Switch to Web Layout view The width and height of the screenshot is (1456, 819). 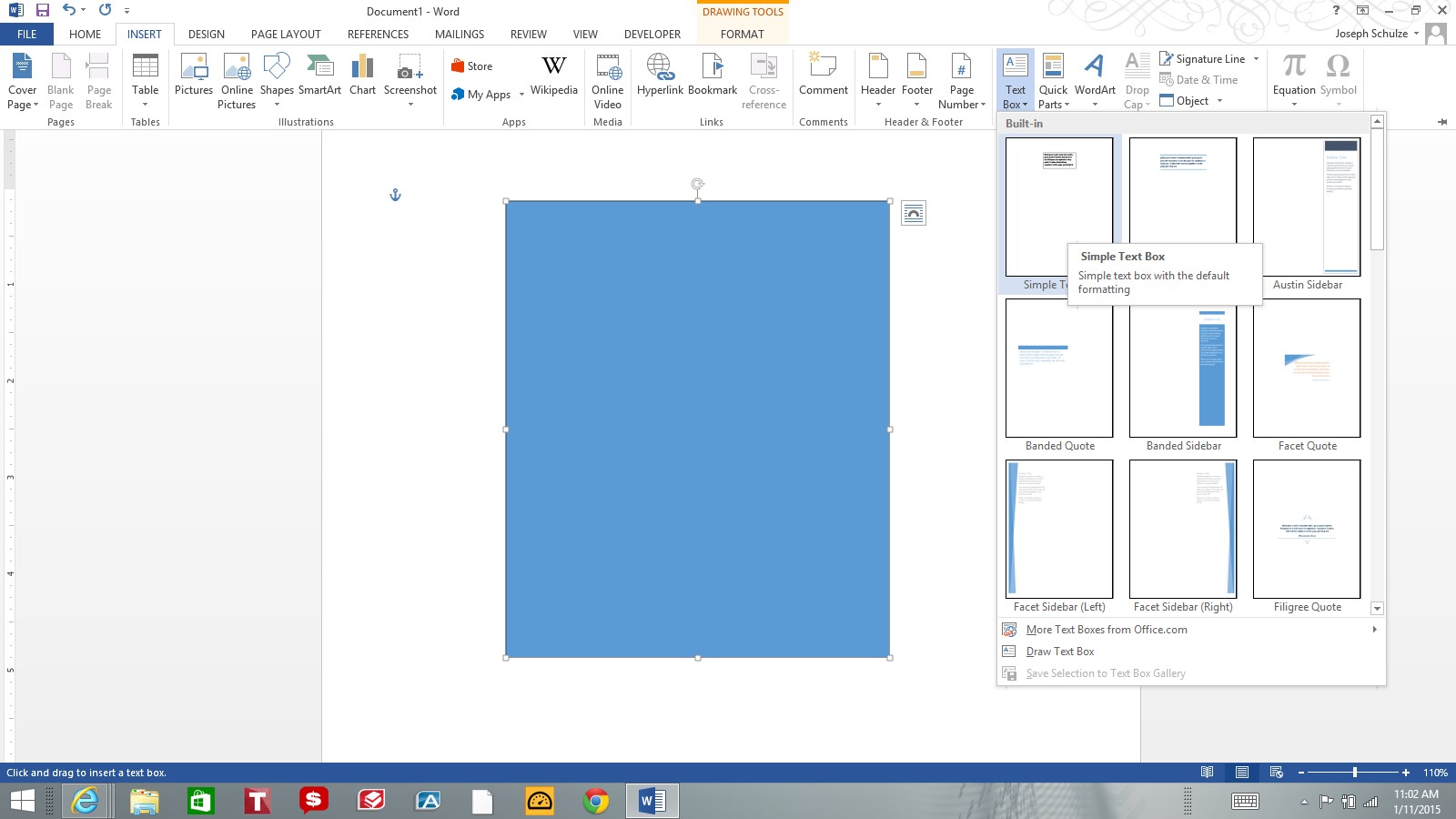pos(1276,773)
